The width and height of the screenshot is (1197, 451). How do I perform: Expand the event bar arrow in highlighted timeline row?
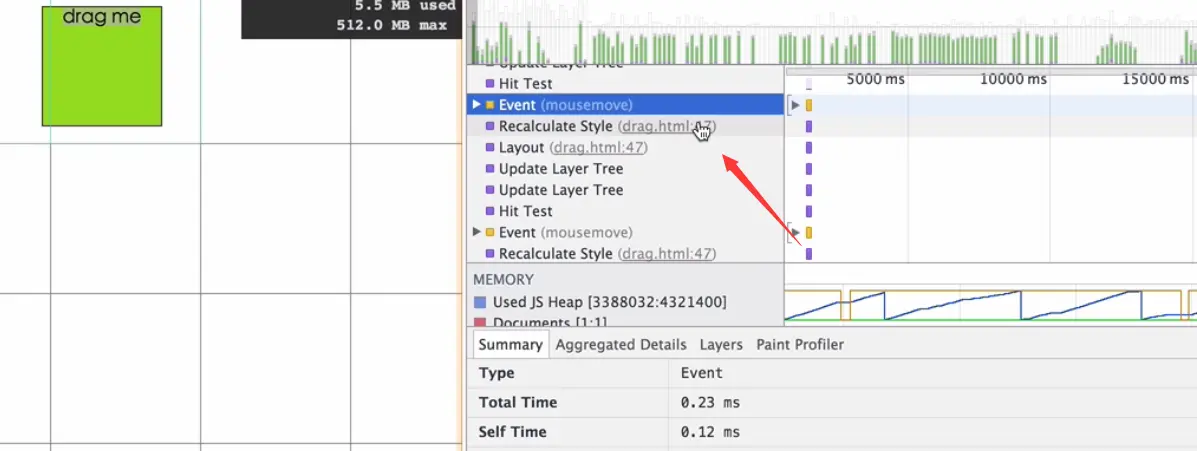(x=795, y=105)
